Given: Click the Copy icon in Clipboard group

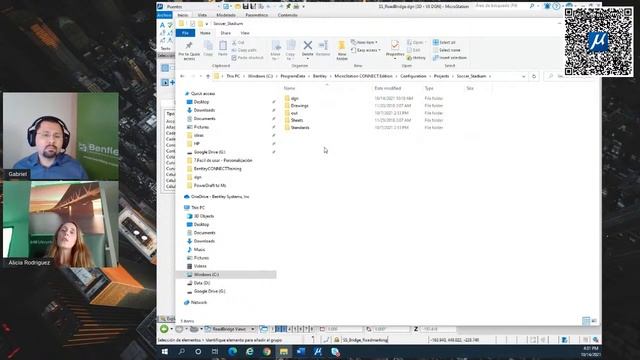Looking at the screenshot, I should 208,46.
